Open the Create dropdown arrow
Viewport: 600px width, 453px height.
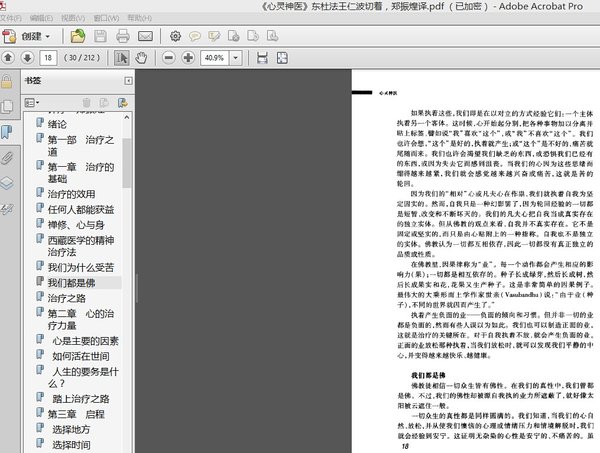pyautogui.click(x=48, y=37)
